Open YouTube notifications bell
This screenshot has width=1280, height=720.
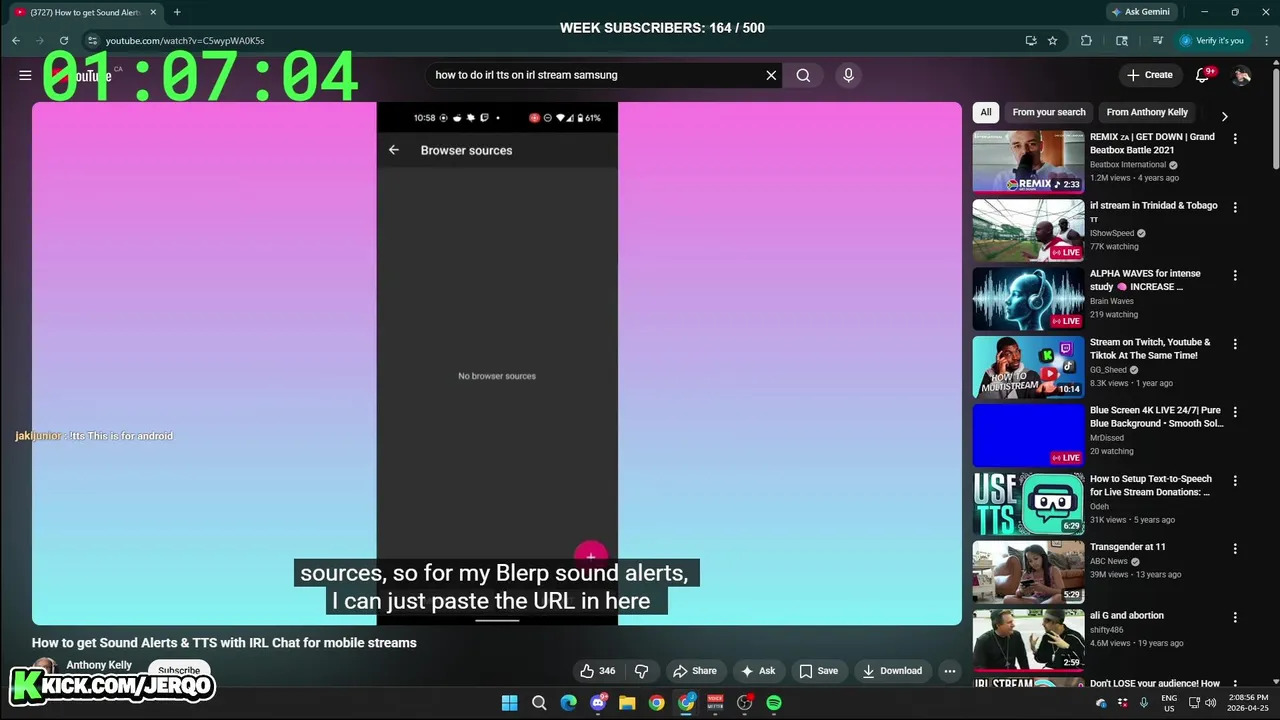point(1203,75)
